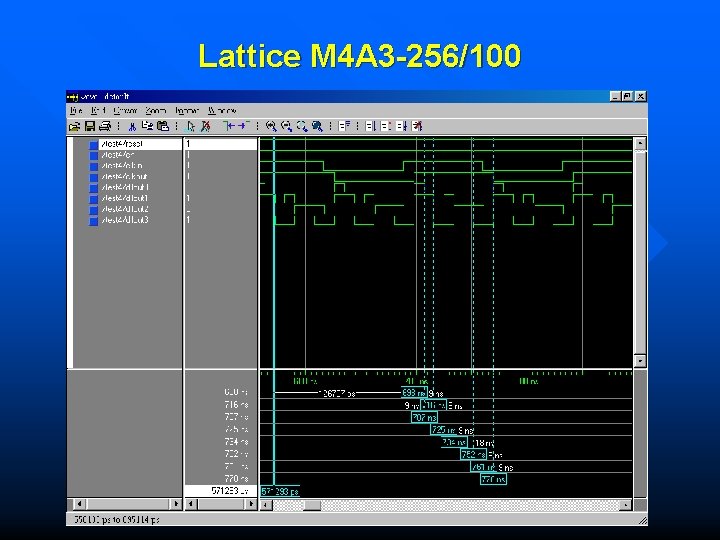Click the 693 ns cursor time marker
The width and height of the screenshot is (720, 540).
(x=414, y=393)
